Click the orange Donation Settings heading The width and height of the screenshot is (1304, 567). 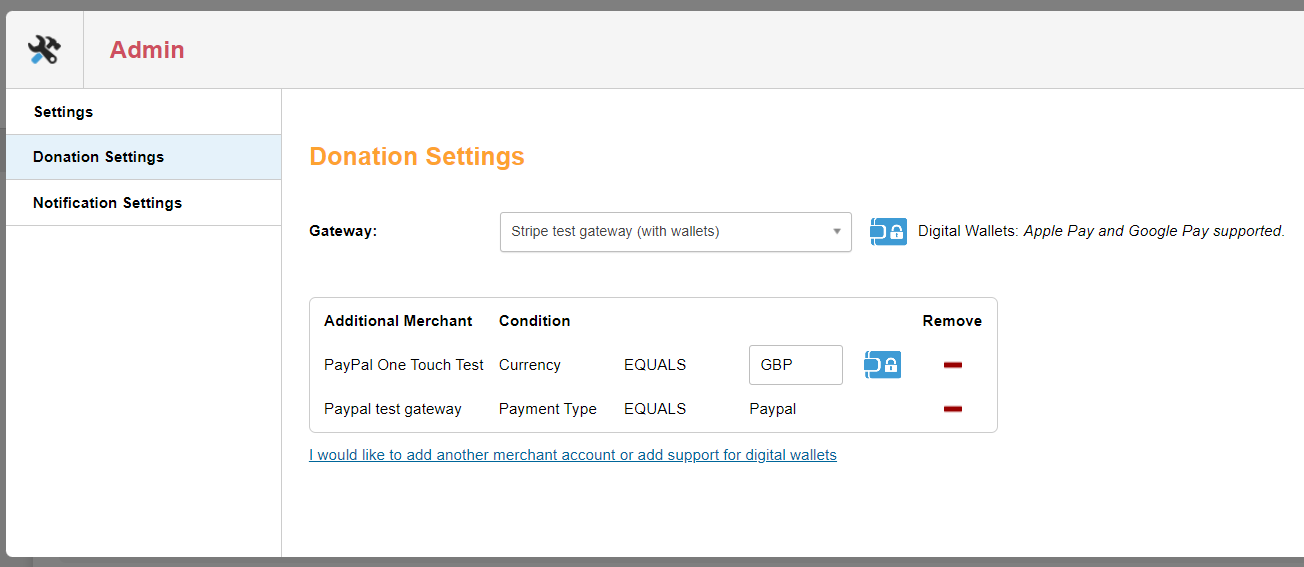[417, 157]
